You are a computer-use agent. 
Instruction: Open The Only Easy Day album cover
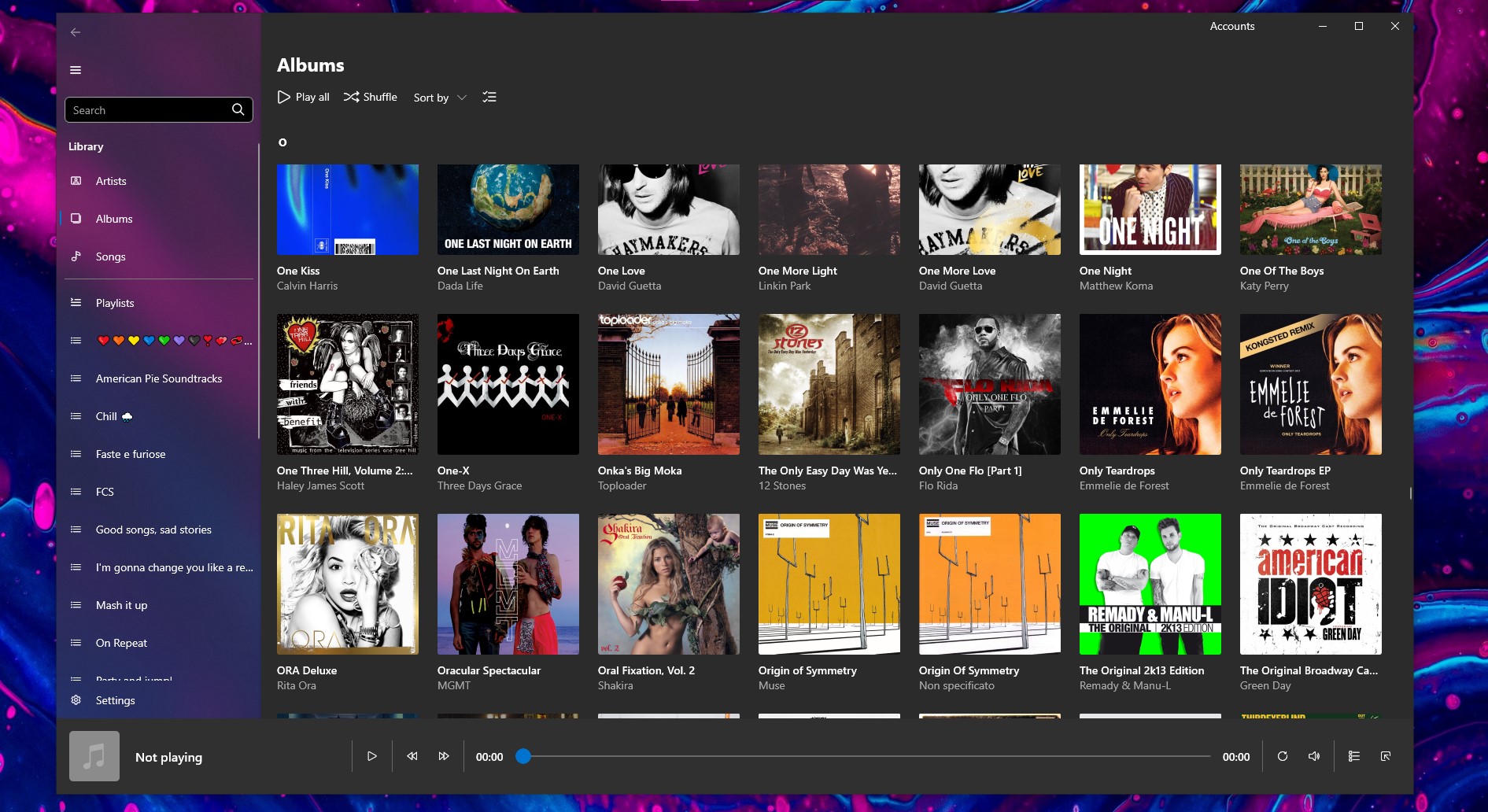coord(829,384)
